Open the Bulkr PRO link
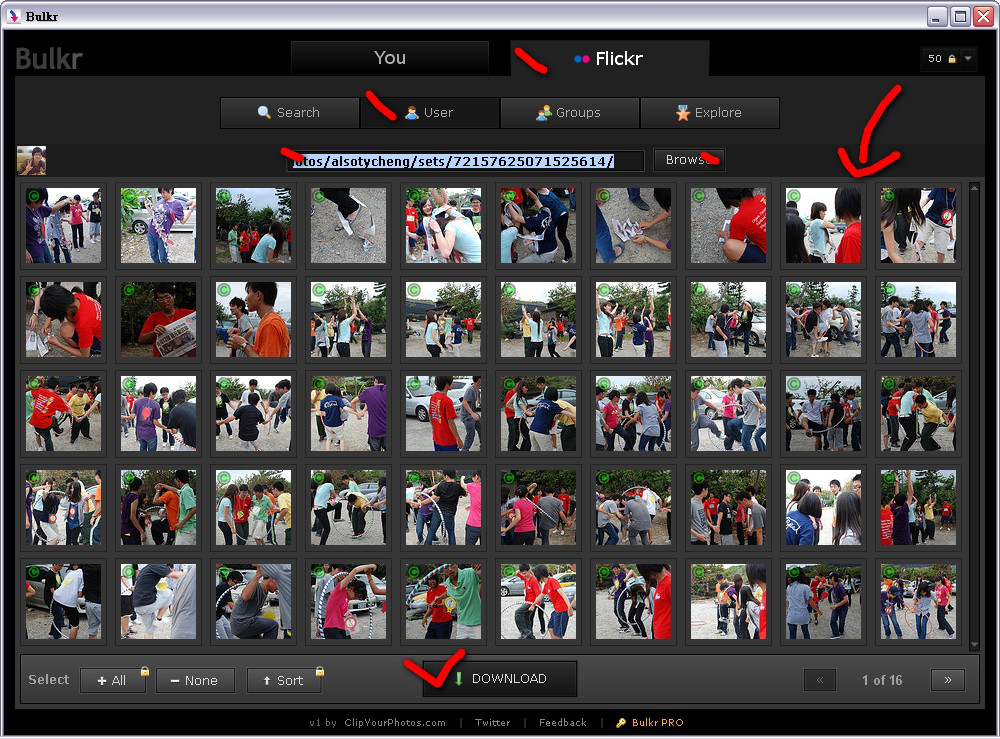Screen dimensions: 1000x739 point(658,722)
